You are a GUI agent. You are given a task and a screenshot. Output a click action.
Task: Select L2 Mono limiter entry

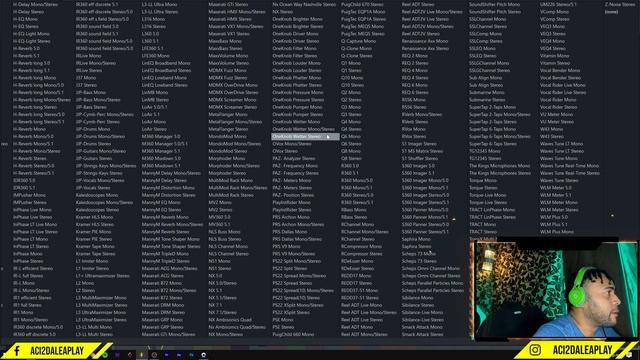tap(85, 283)
